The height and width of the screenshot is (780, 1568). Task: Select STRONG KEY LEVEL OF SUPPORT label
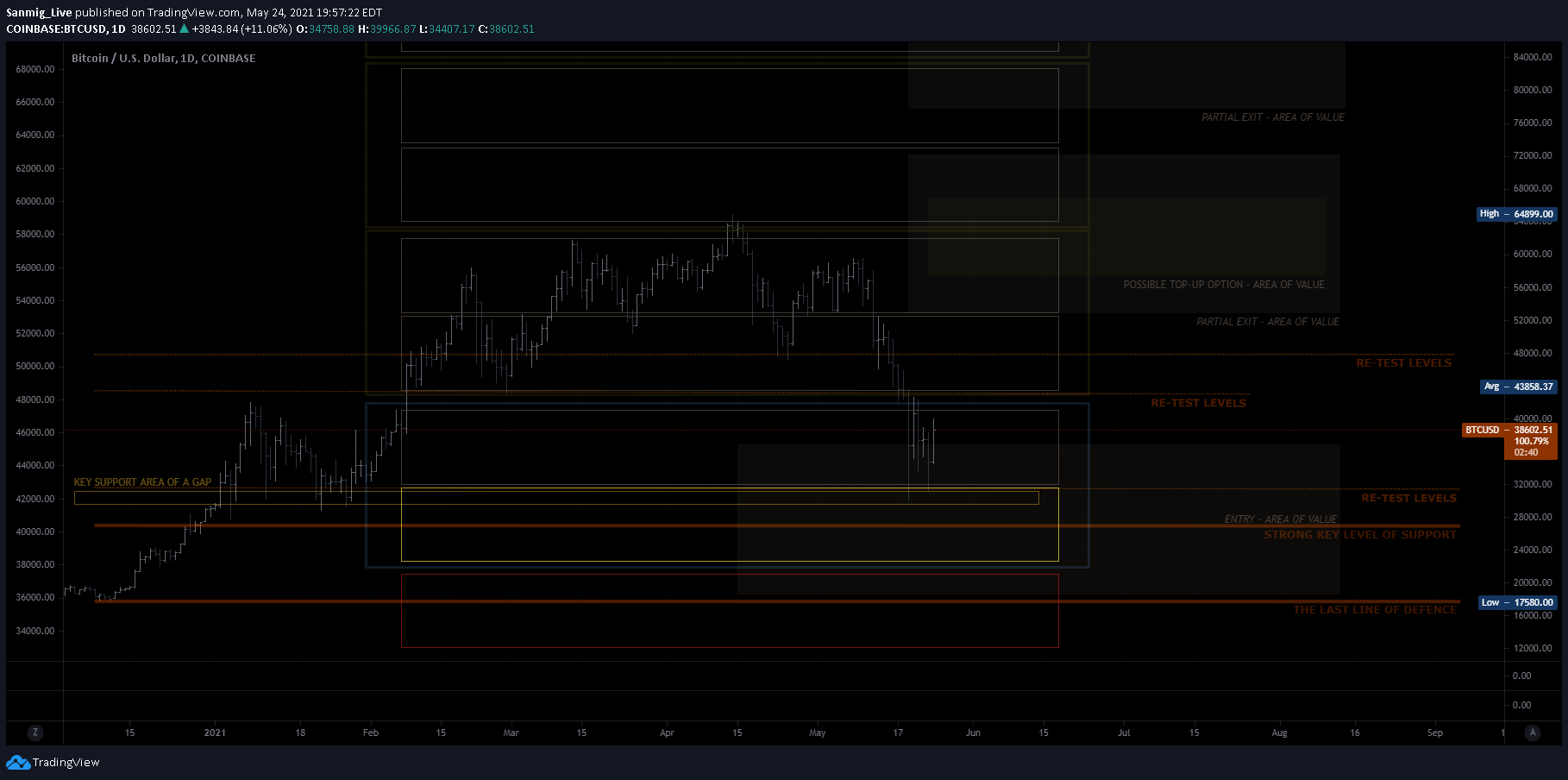pyautogui.click(x=1360, y=535)
